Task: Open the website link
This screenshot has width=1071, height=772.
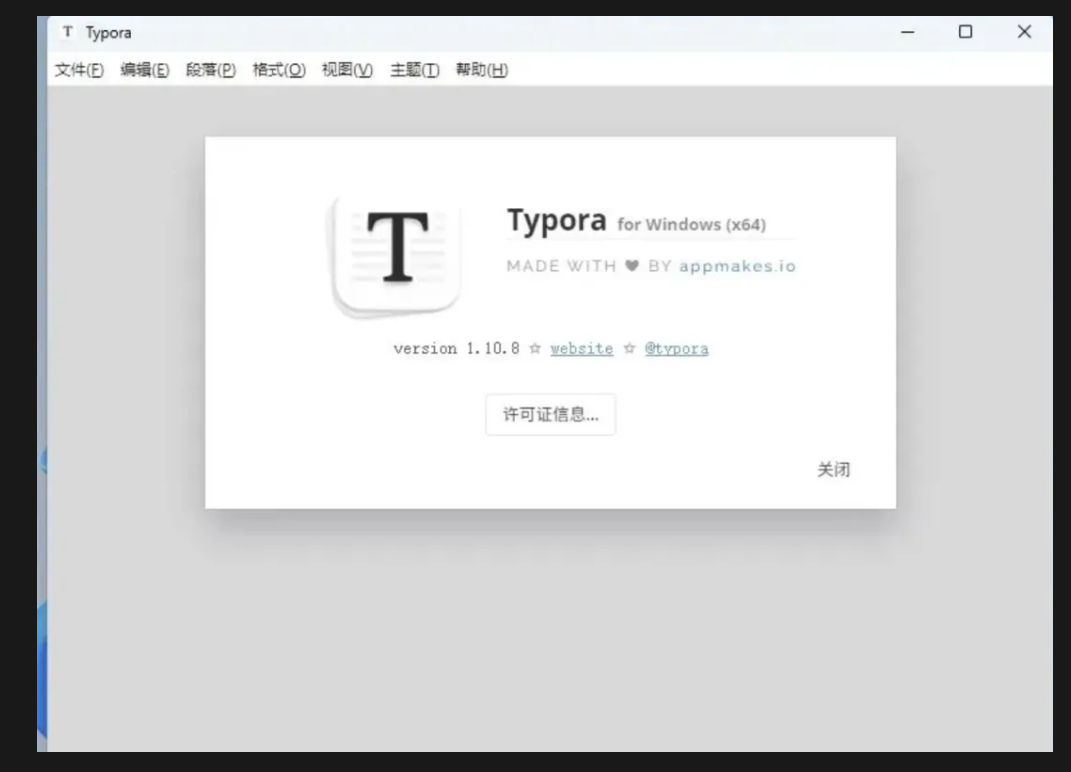Action: pos(582,348)
